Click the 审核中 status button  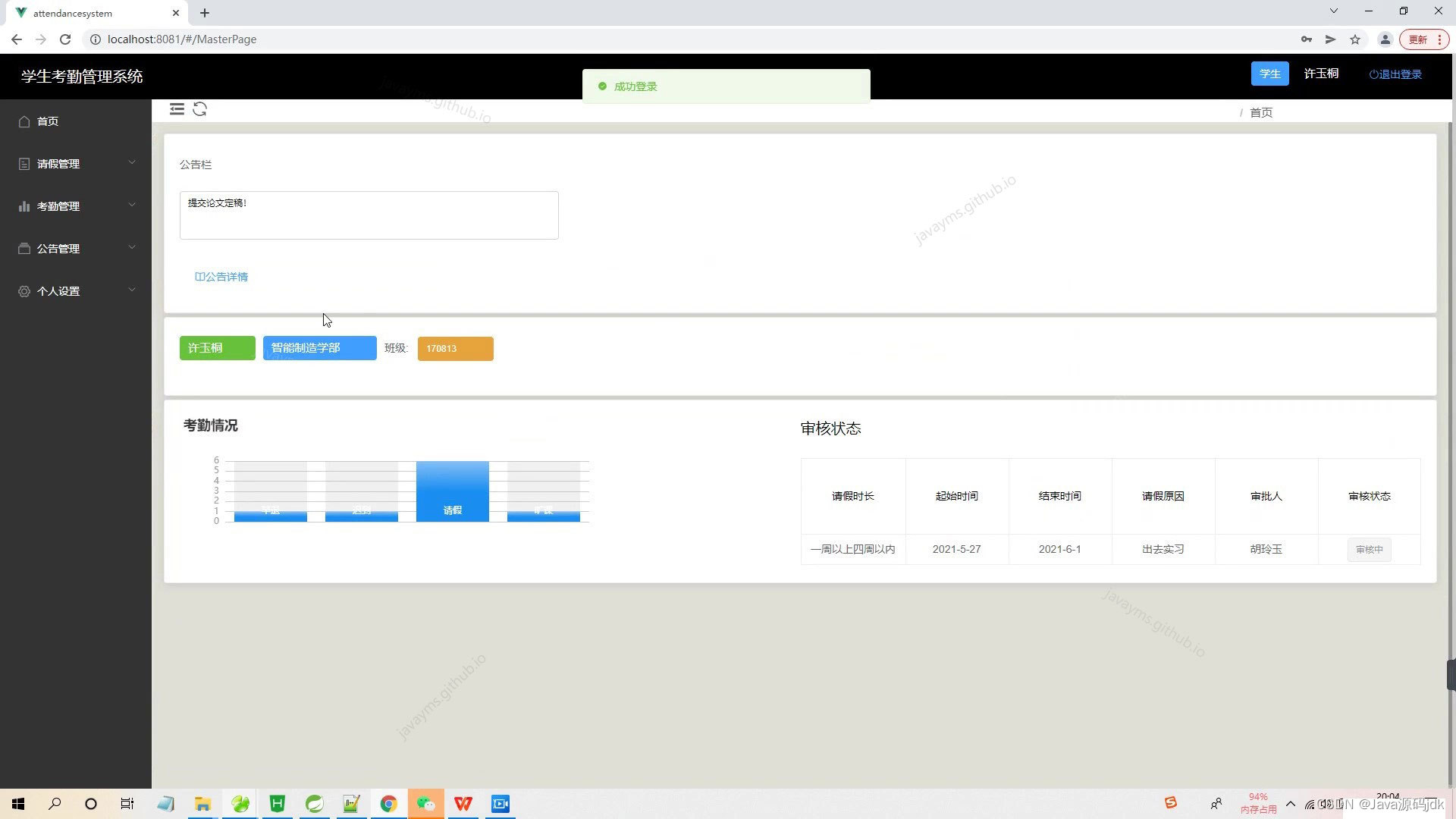1369,550
